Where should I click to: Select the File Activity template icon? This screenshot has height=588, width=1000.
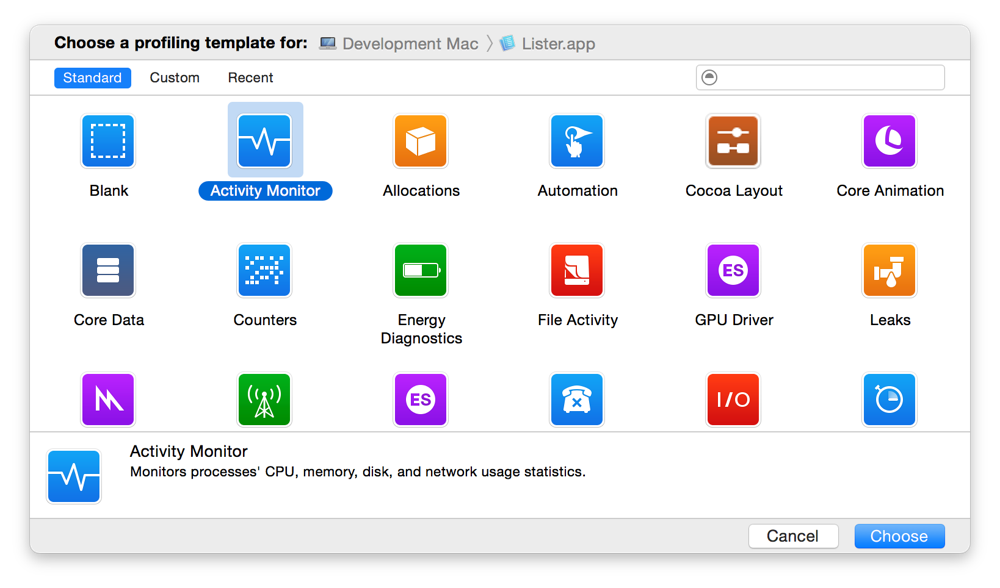[x=577, y=271]
